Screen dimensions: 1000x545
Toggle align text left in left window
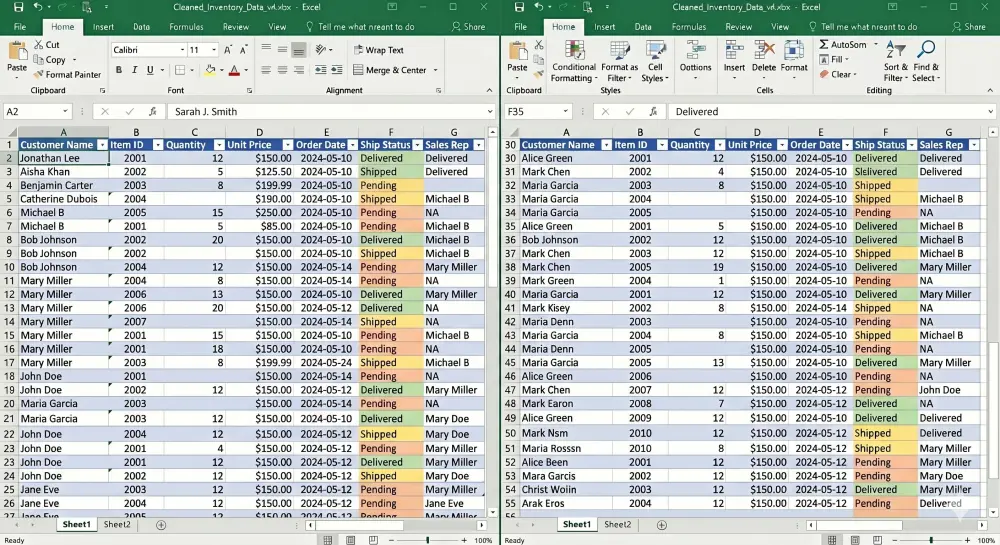(266, 70)
